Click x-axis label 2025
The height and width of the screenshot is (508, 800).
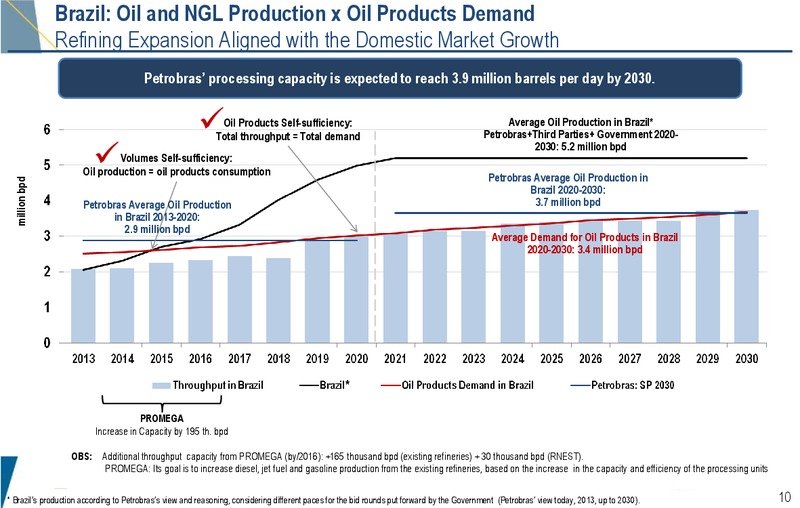tap(552, 359)
